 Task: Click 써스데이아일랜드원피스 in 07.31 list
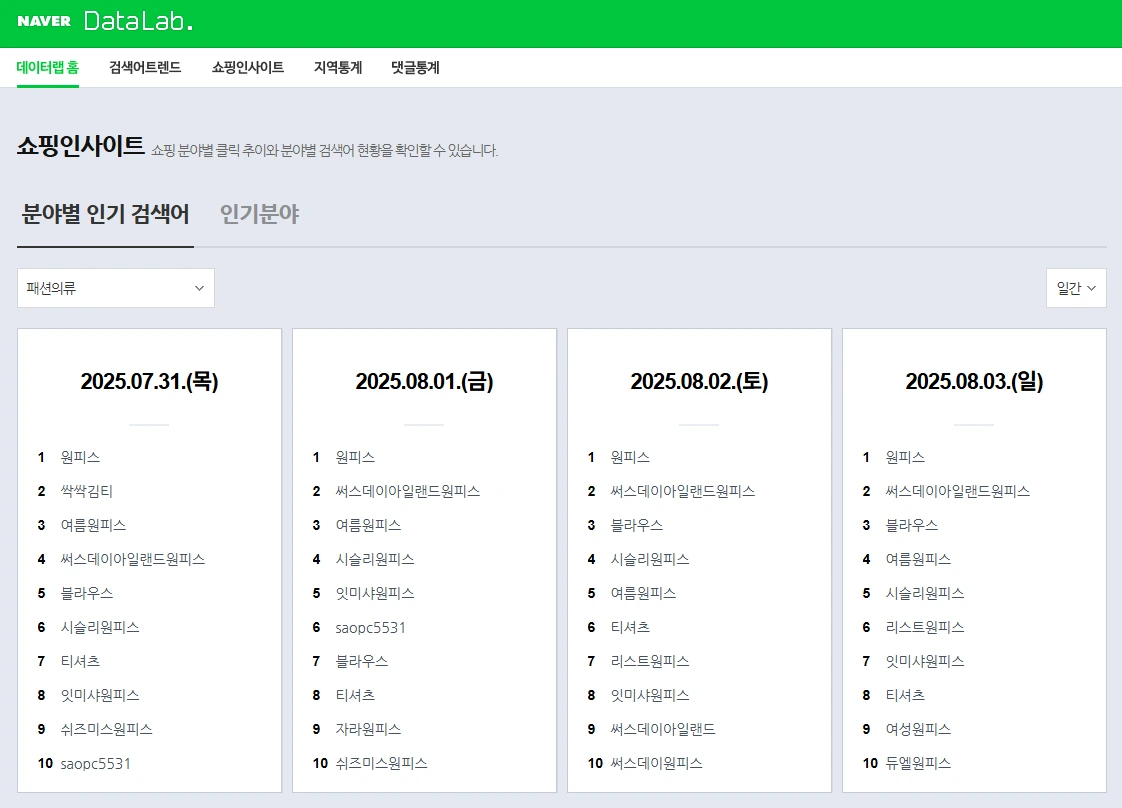132,559
